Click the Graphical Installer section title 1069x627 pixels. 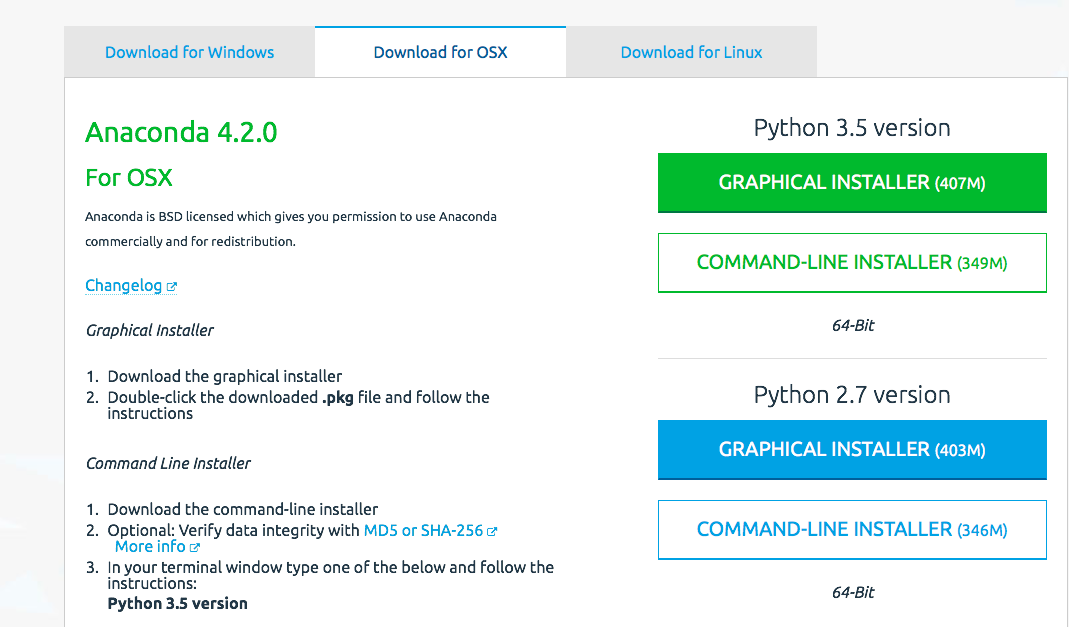pyautogui.click(x=149, y=330)
